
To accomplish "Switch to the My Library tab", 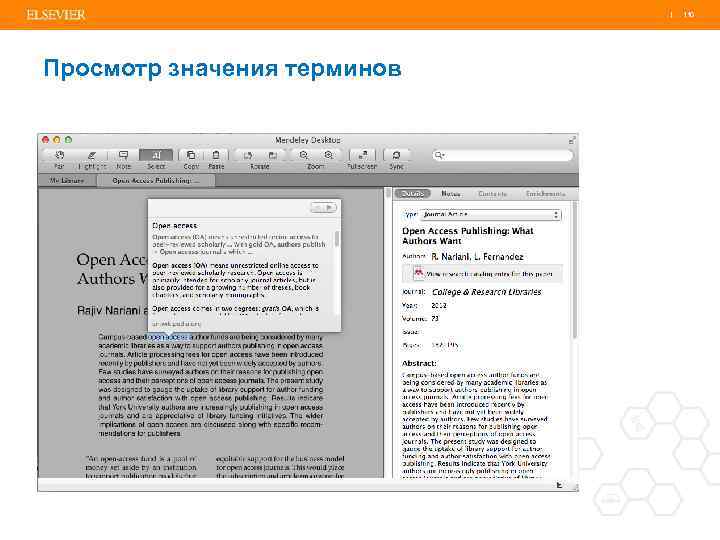I will click(67, 180).
